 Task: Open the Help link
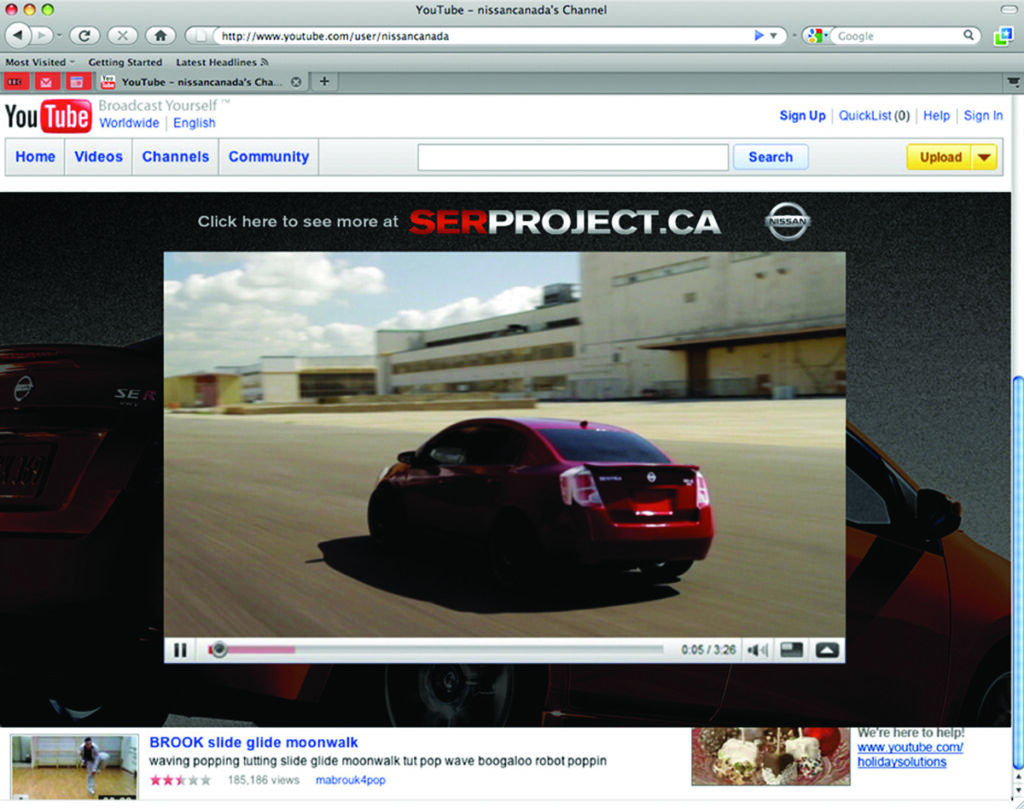tap(936, 116)
